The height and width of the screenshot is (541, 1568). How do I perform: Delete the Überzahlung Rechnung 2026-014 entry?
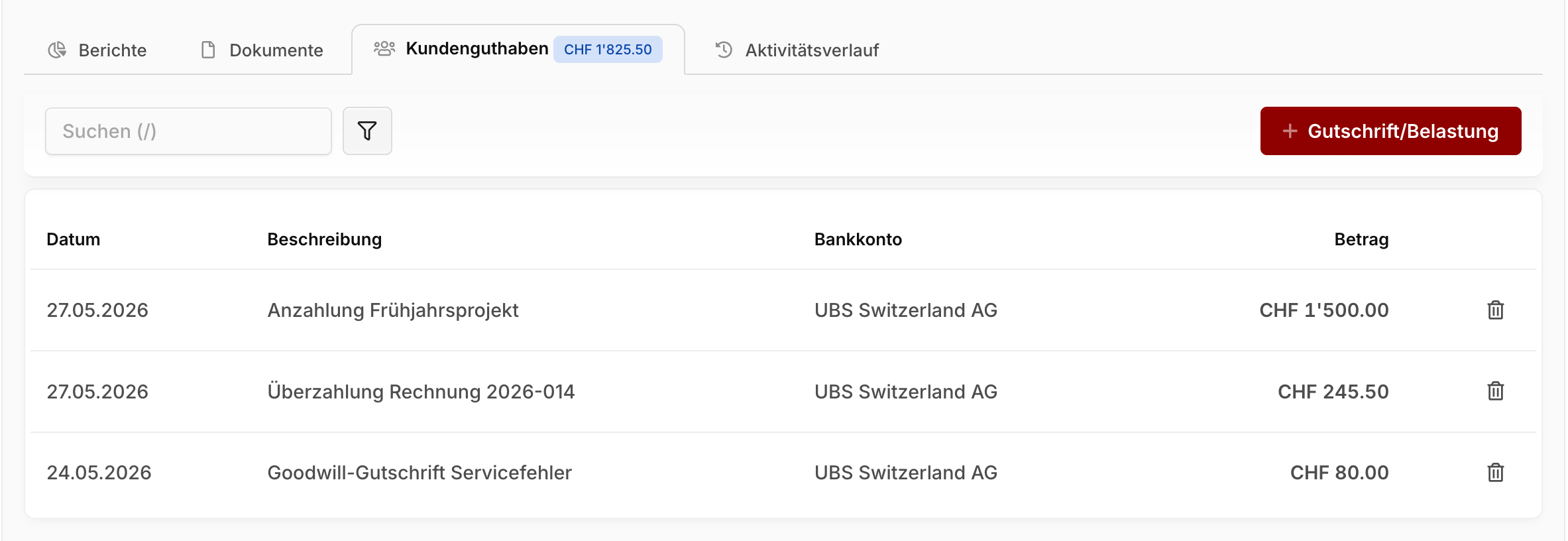tap(1495, 391)
